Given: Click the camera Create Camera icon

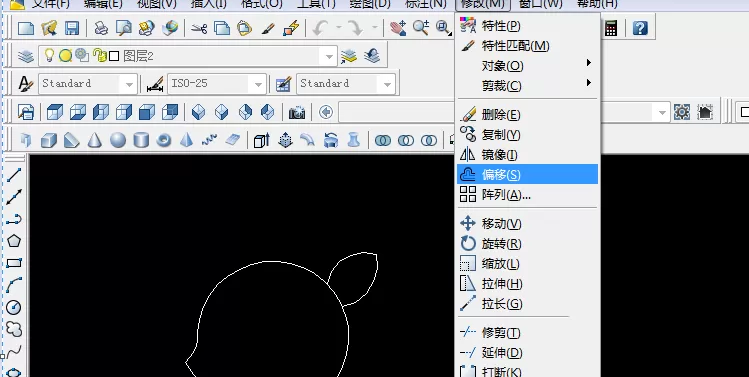Looking at the screenshot, I should click(x=297, y=113).
